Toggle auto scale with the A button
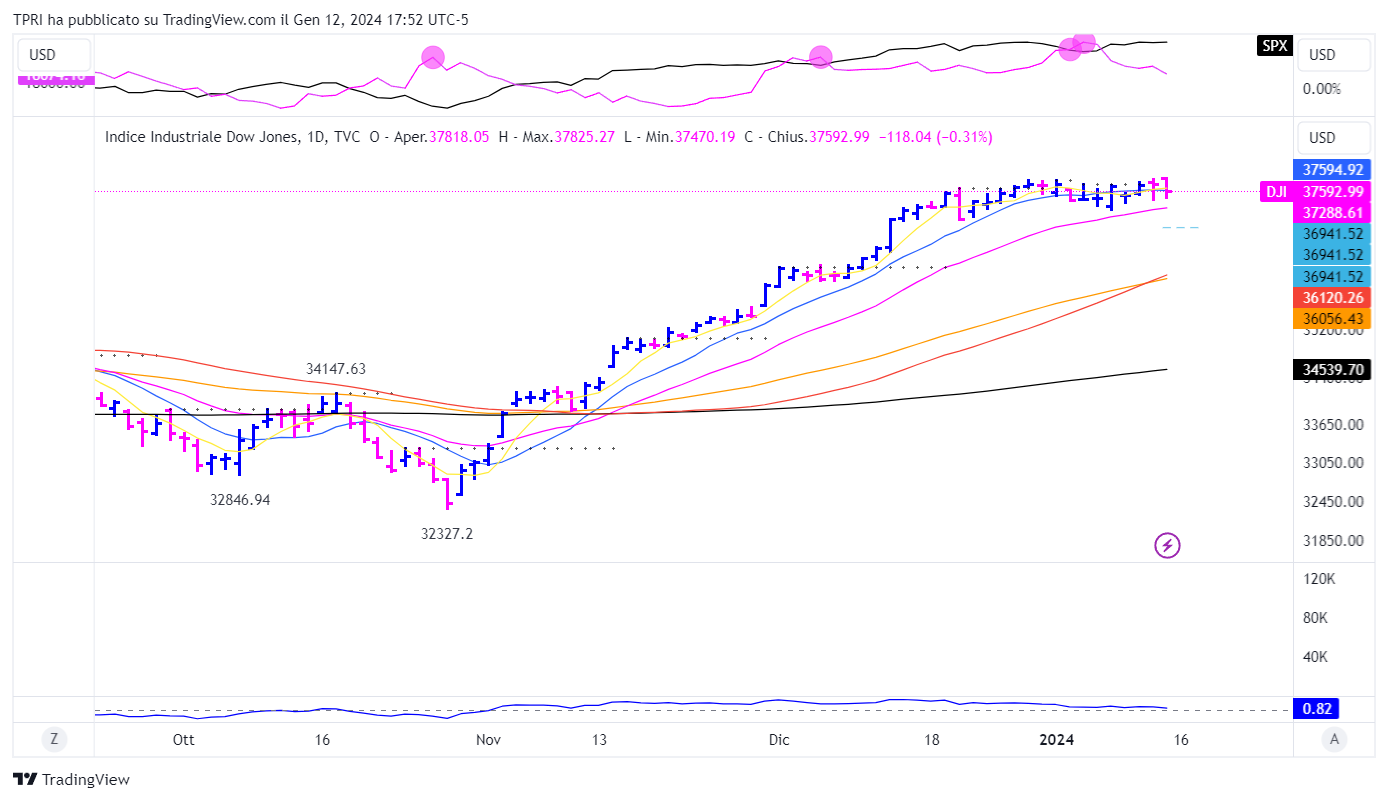 point(1332,740)
